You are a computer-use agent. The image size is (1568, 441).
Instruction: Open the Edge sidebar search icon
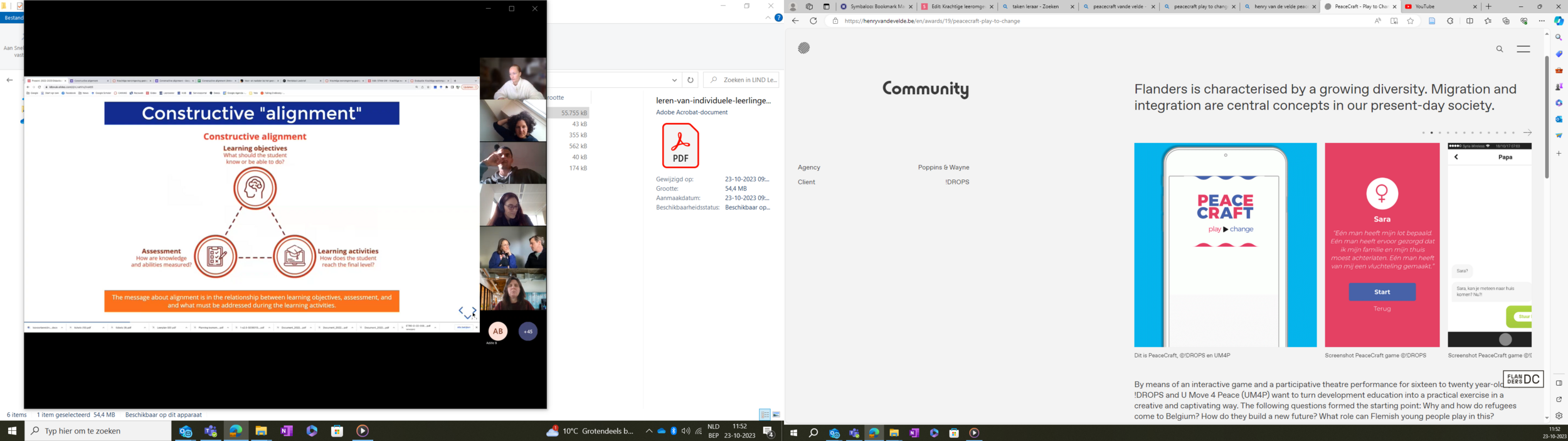(x=1559, y=38)
